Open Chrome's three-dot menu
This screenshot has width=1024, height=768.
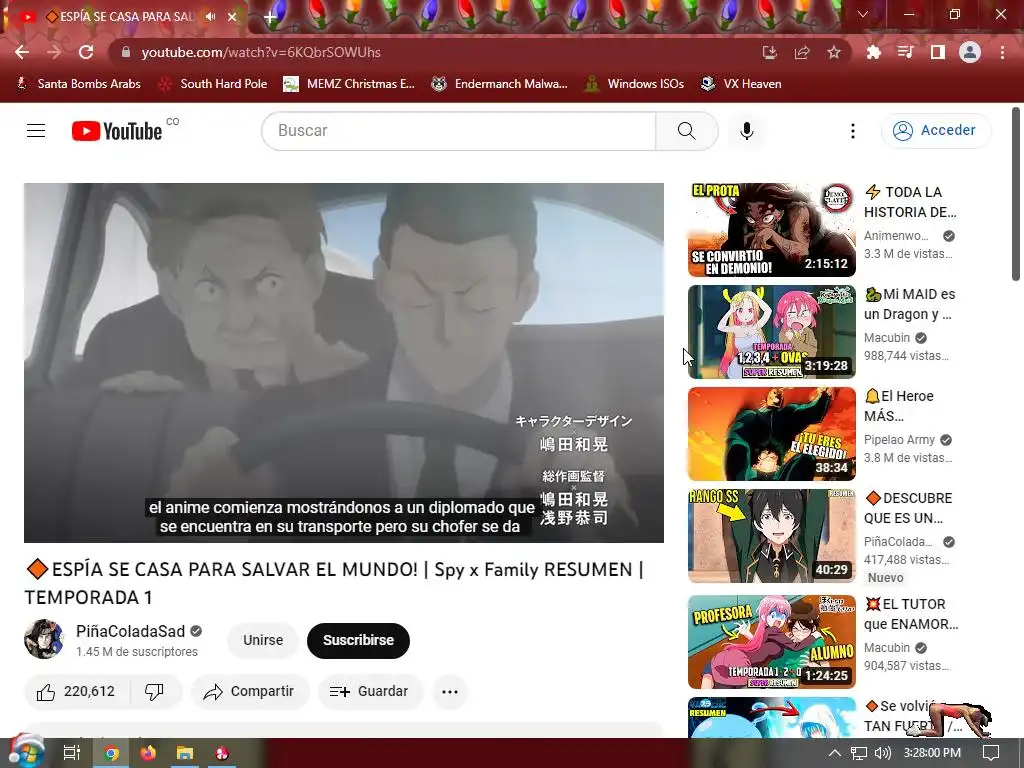pos(1002,52)
